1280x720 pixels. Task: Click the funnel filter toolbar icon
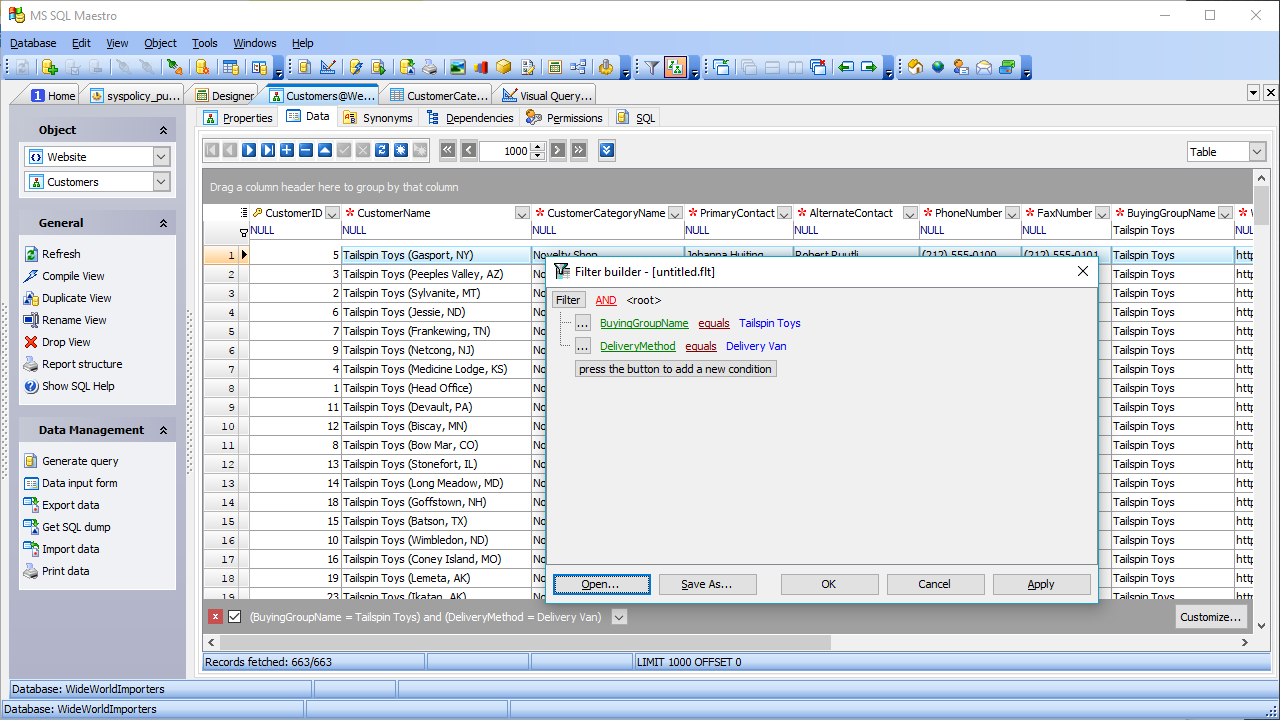(x=652, y=67)
